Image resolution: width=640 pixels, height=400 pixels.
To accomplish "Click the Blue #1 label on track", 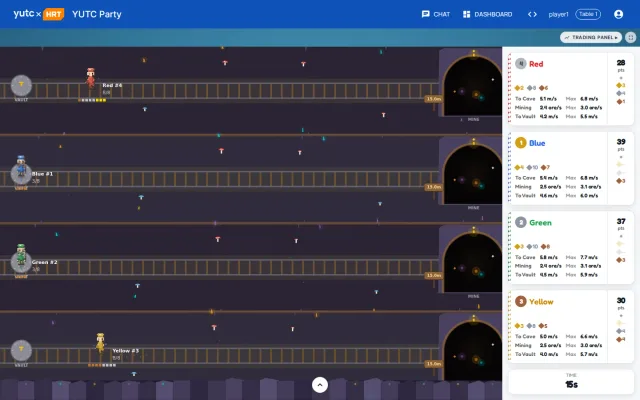I will coord(42,174).
